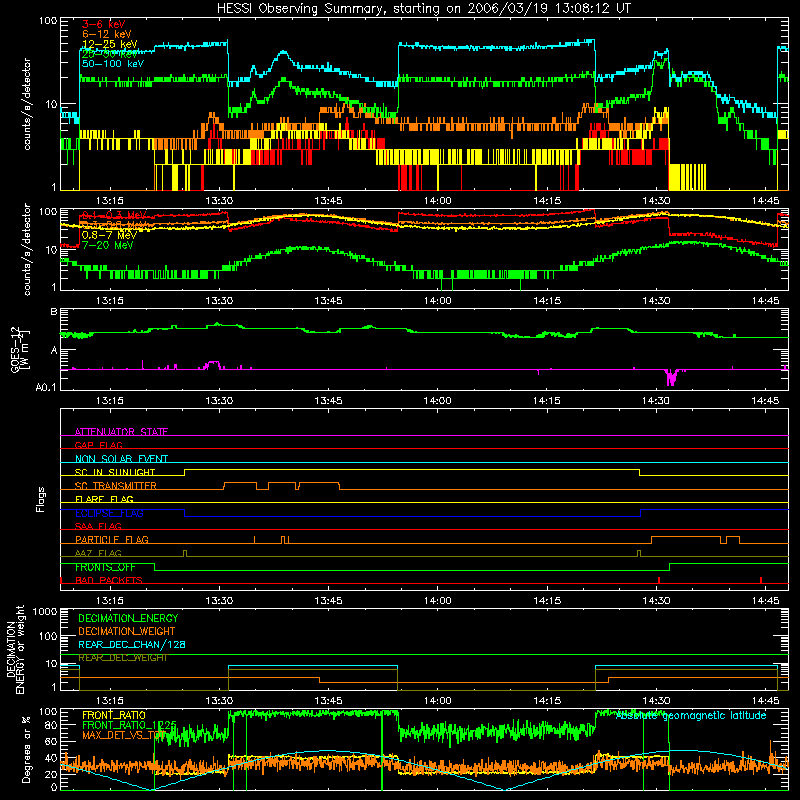Click the ECLIPSE_FLAG label

[109, 513]
